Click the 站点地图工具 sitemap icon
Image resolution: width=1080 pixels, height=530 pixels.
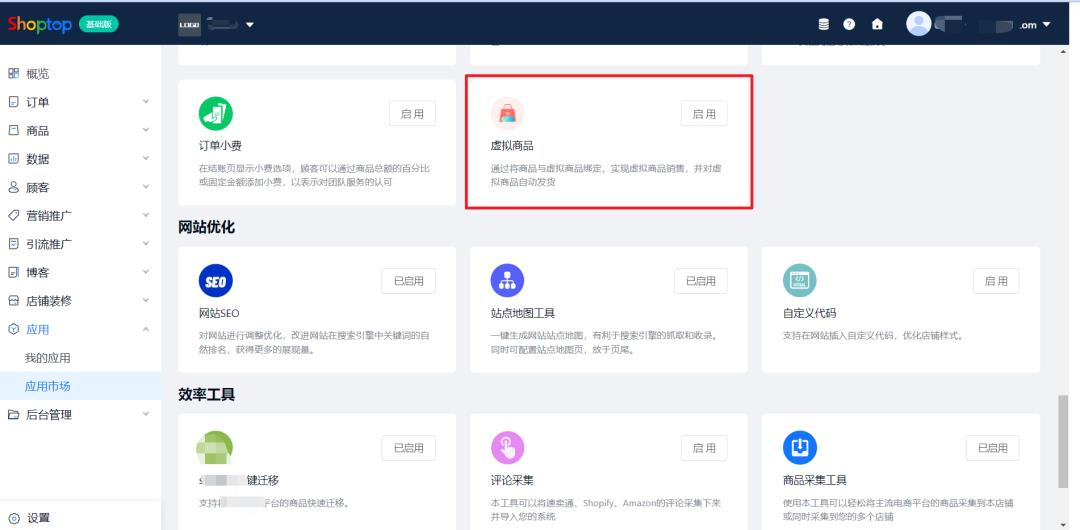coord(507,281)
